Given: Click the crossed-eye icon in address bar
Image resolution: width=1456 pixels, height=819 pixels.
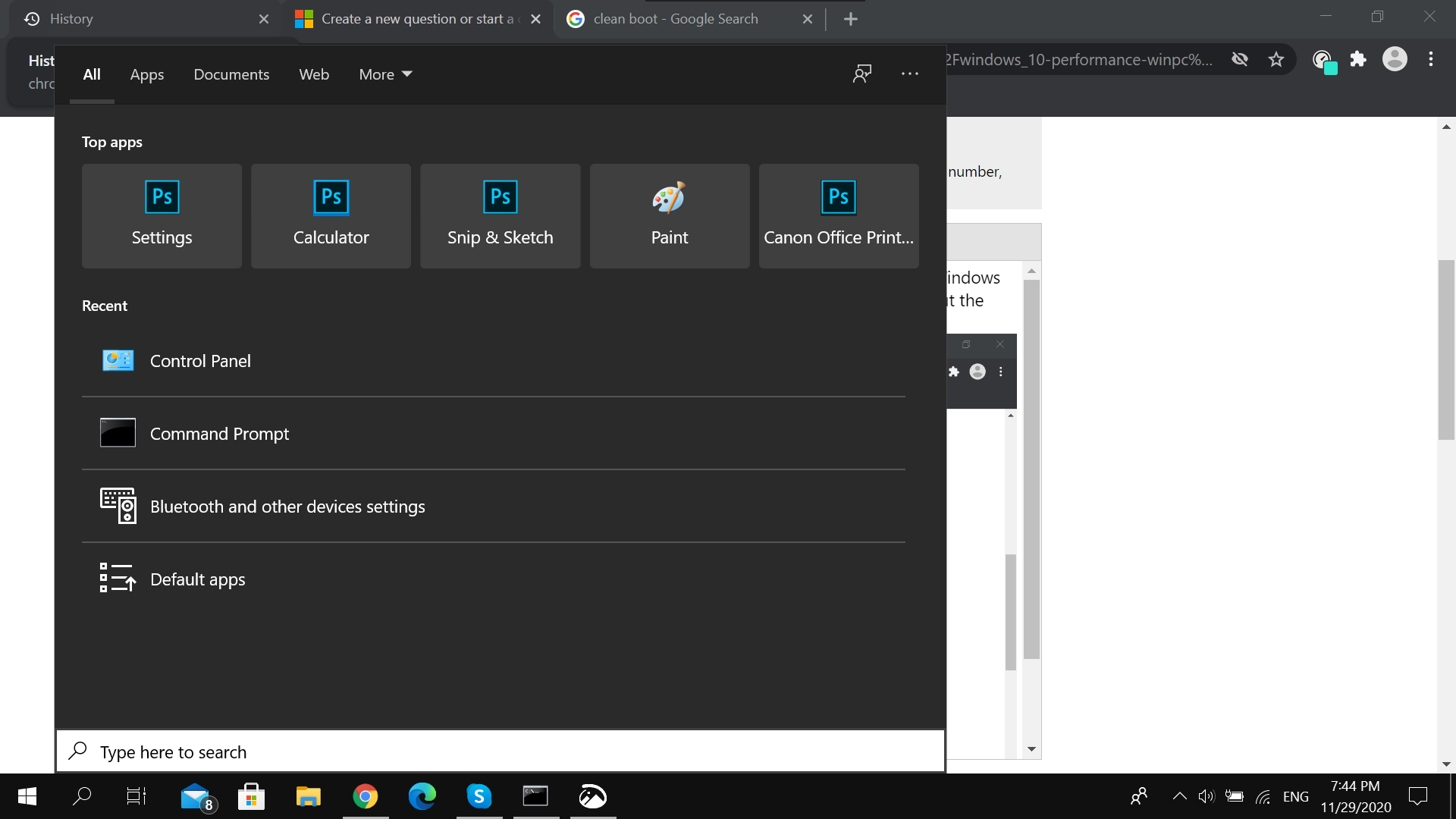Looking at the screenshot, I should pyautogui.click(x=1240, y=59).
